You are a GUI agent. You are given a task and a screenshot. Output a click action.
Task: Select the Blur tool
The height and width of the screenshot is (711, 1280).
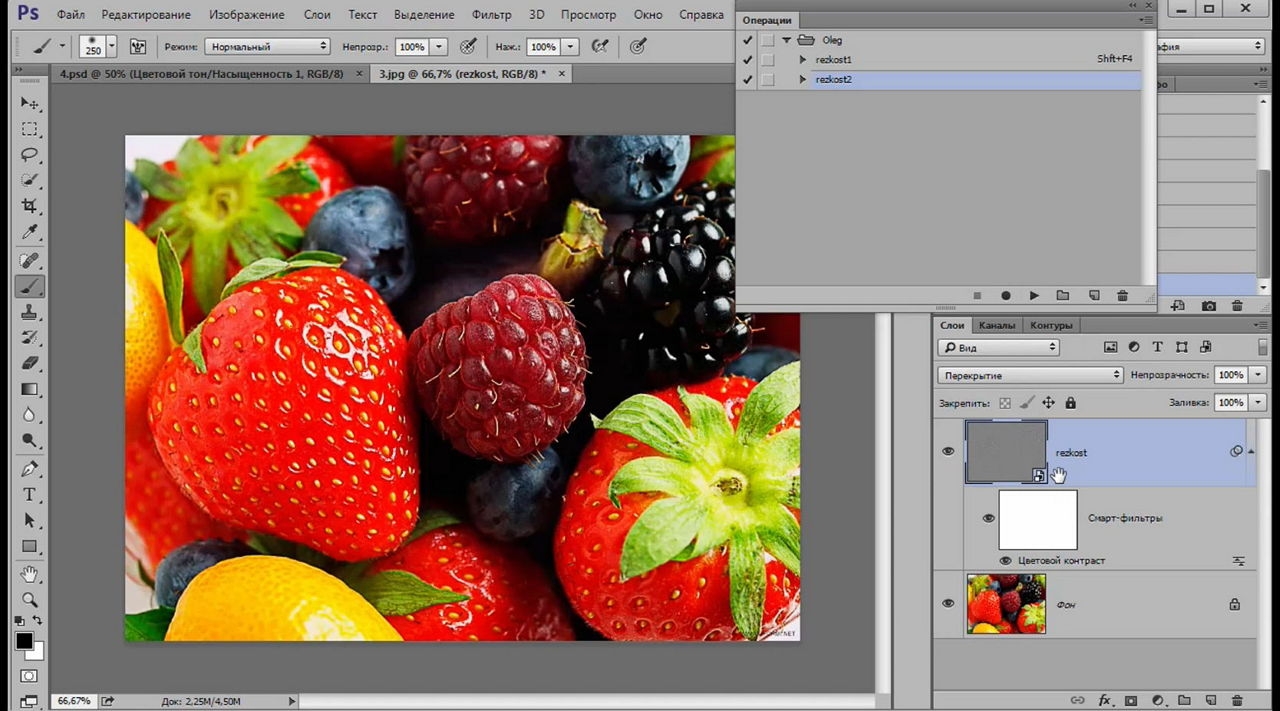click(30, 415)
